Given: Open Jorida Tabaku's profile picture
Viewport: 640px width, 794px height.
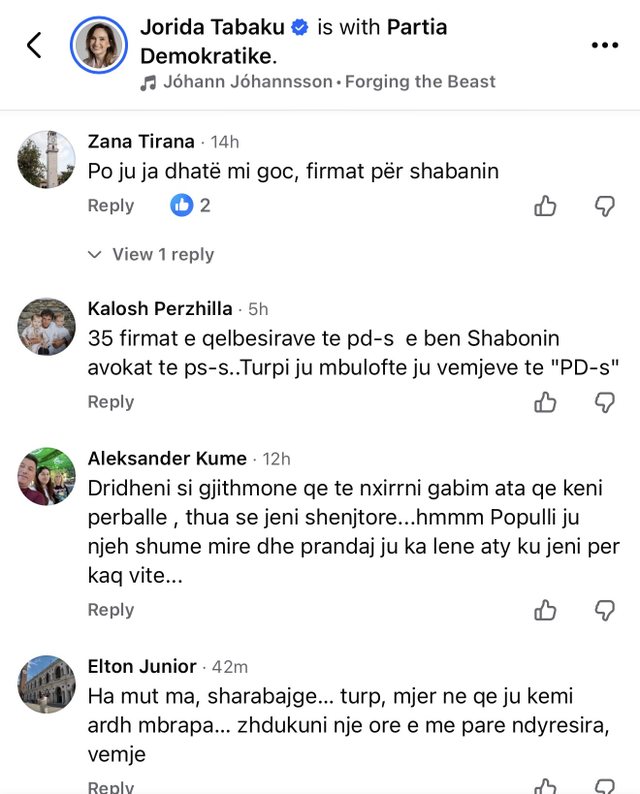Looking at the screenshot, I should (x=99, y=45).
